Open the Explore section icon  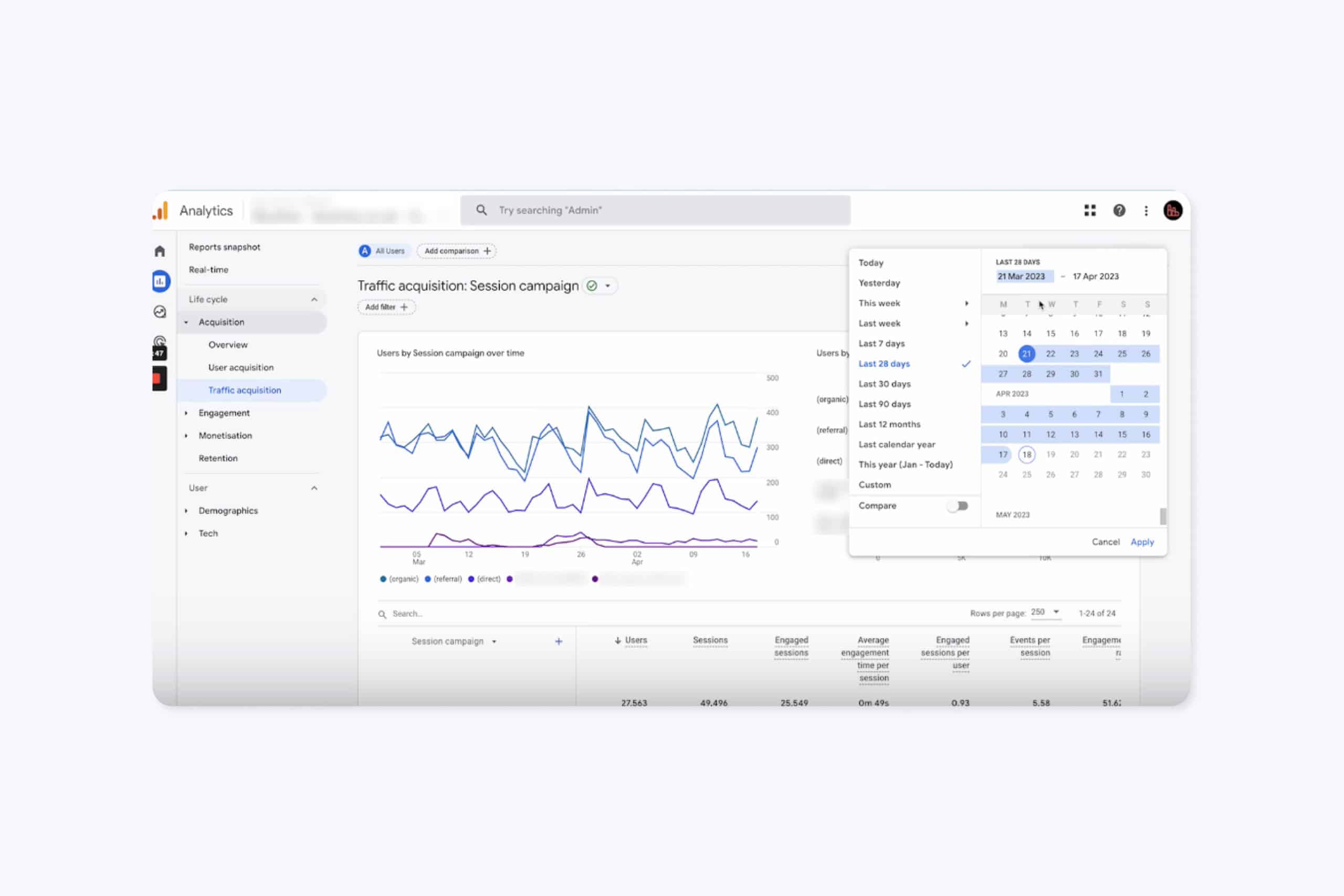coord(160,311)
